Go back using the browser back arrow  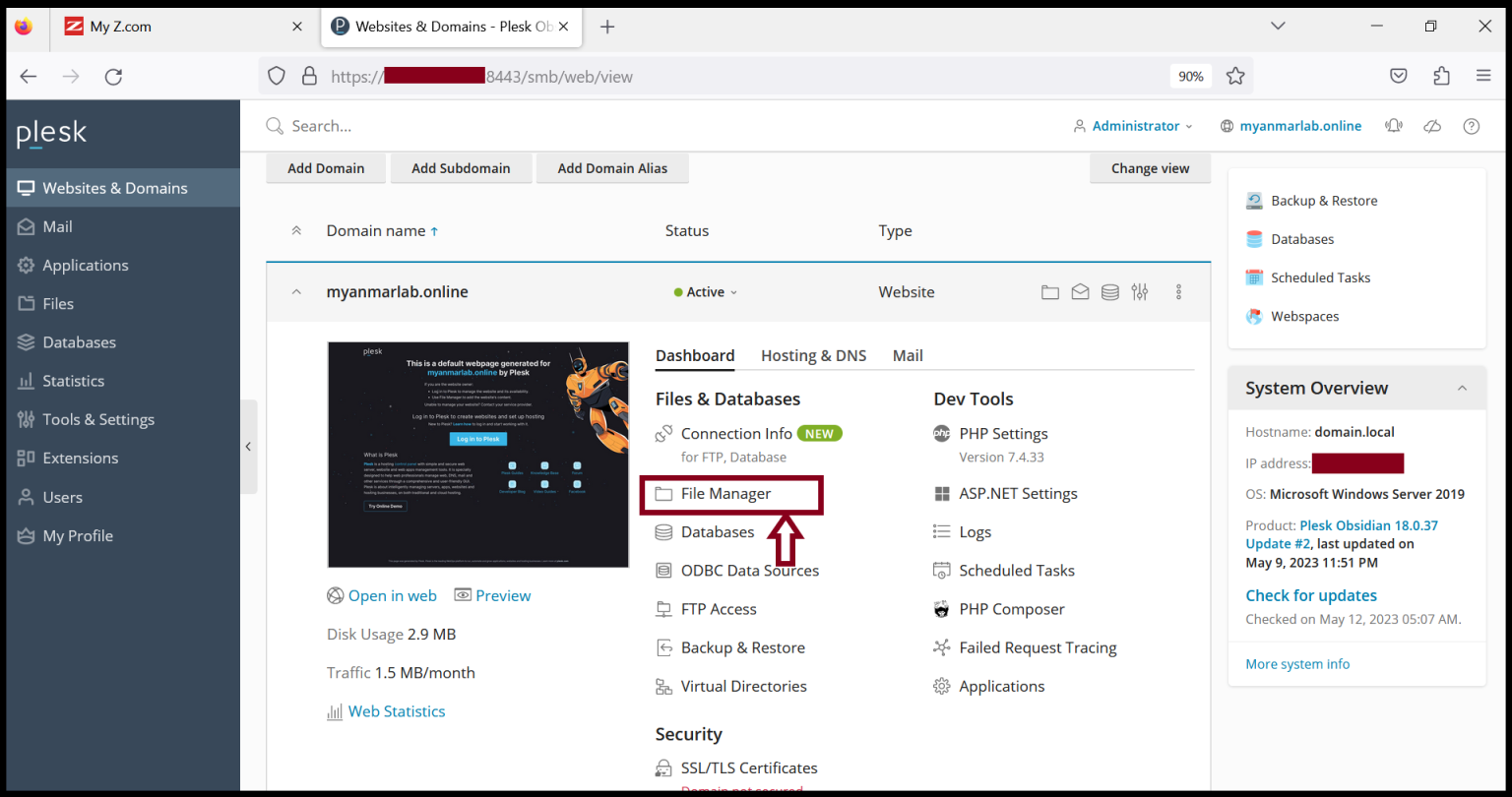click(x=29, y=76)
